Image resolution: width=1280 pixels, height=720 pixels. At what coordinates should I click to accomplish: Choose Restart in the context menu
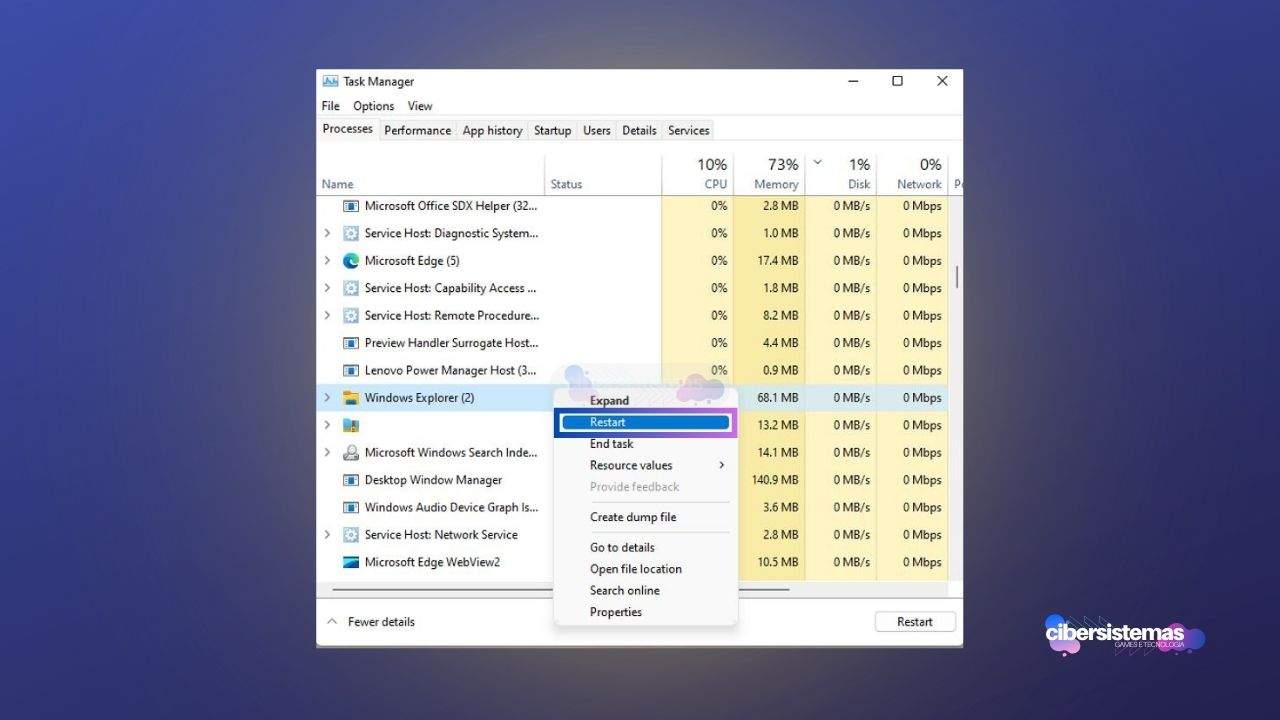point(645,422)
